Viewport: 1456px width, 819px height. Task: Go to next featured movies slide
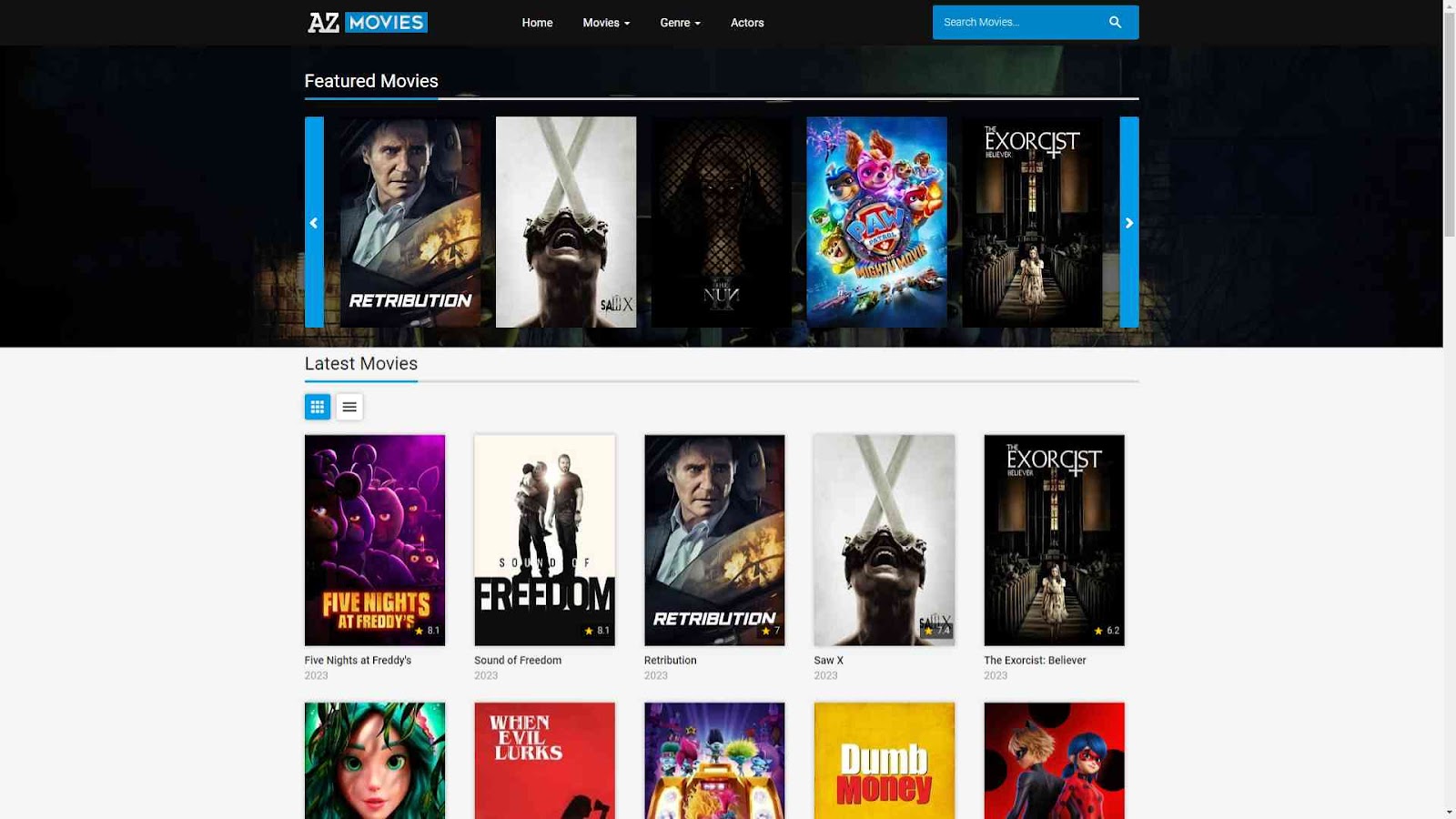coord(1129,222)
